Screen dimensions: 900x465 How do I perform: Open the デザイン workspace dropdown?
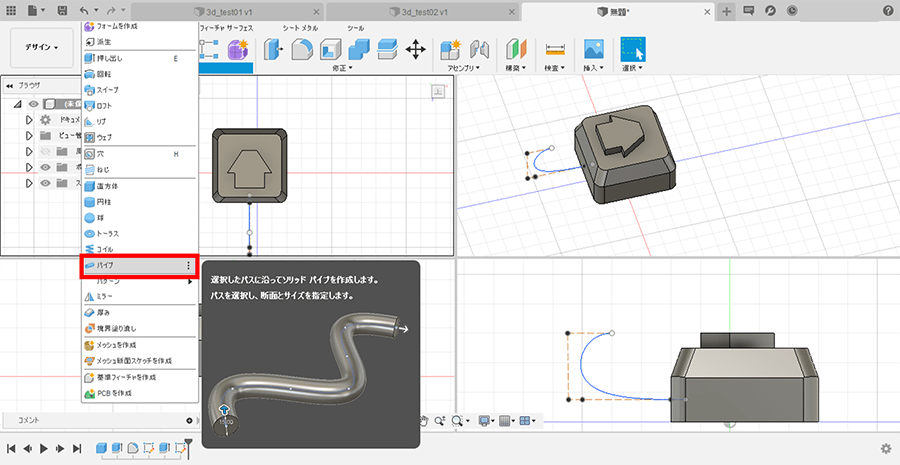(x=42, y=47)
